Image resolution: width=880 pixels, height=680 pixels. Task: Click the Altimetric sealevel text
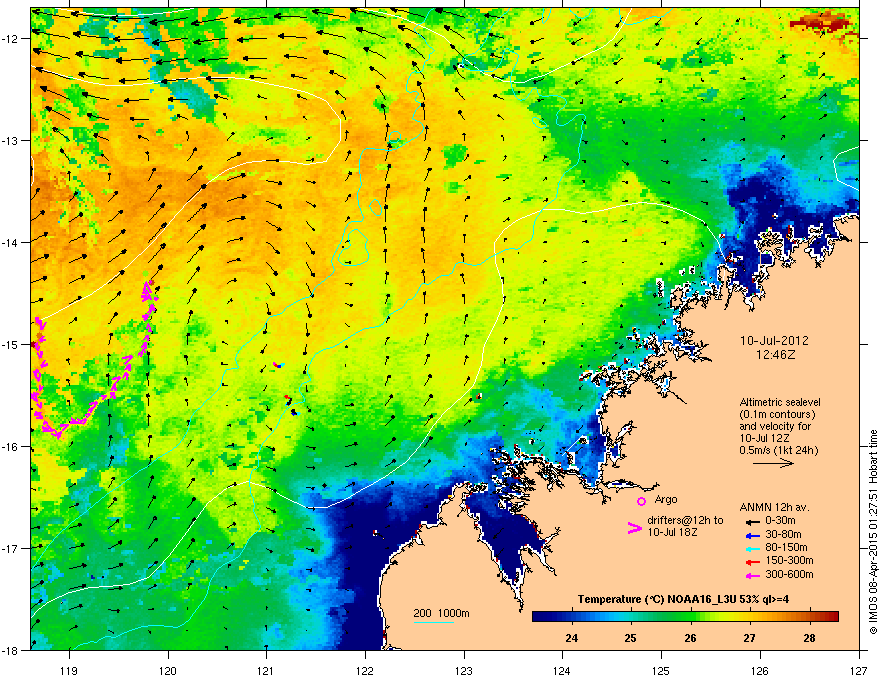tap(780, 402)
